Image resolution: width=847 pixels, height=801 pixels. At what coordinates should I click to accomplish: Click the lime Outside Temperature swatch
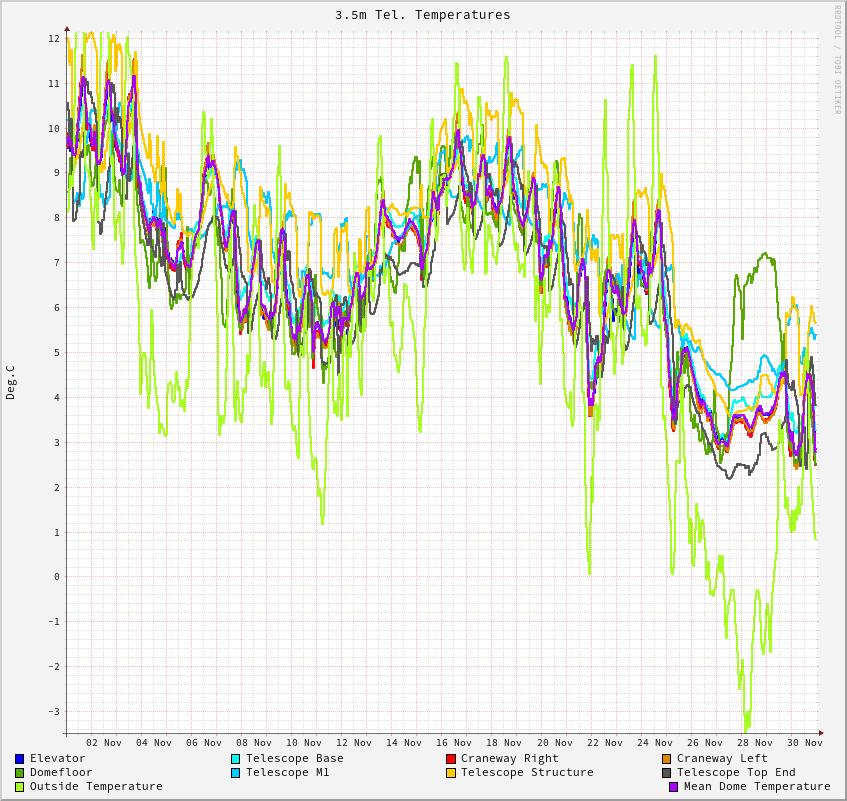click(x=19, y=787)
